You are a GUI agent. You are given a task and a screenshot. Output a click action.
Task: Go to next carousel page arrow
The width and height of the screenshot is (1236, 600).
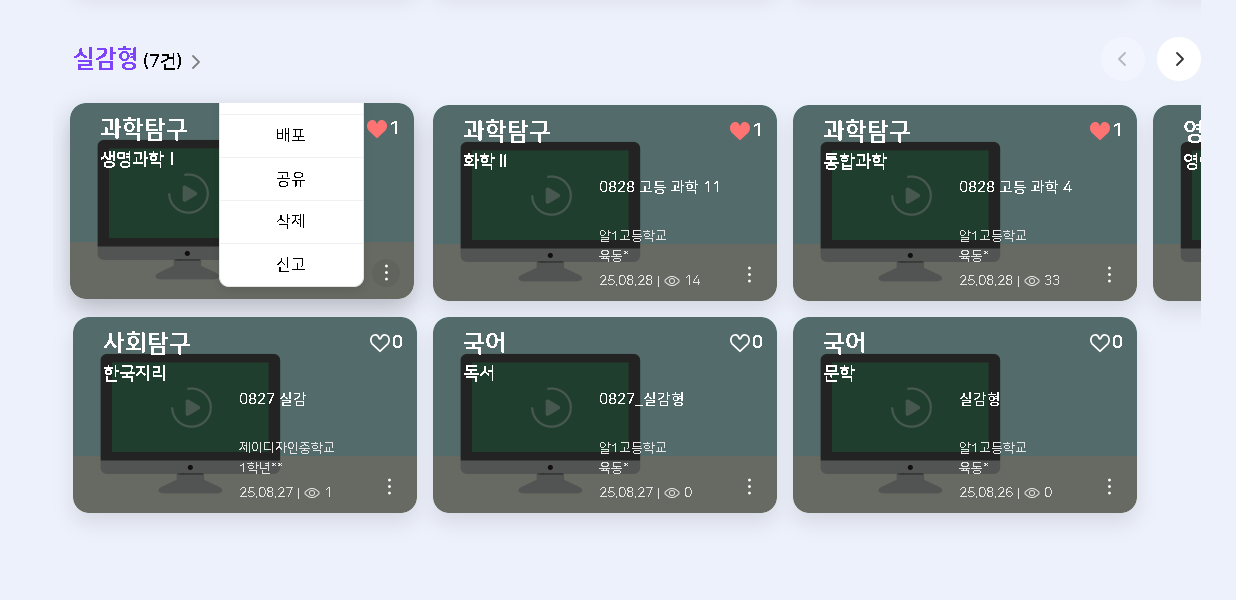pyautogui.click(x=1179, y=59)
